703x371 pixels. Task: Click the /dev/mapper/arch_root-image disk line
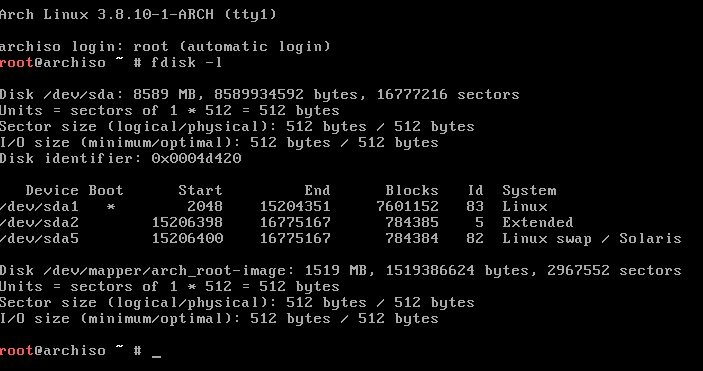pyautogui.click(x=341, y=271)
